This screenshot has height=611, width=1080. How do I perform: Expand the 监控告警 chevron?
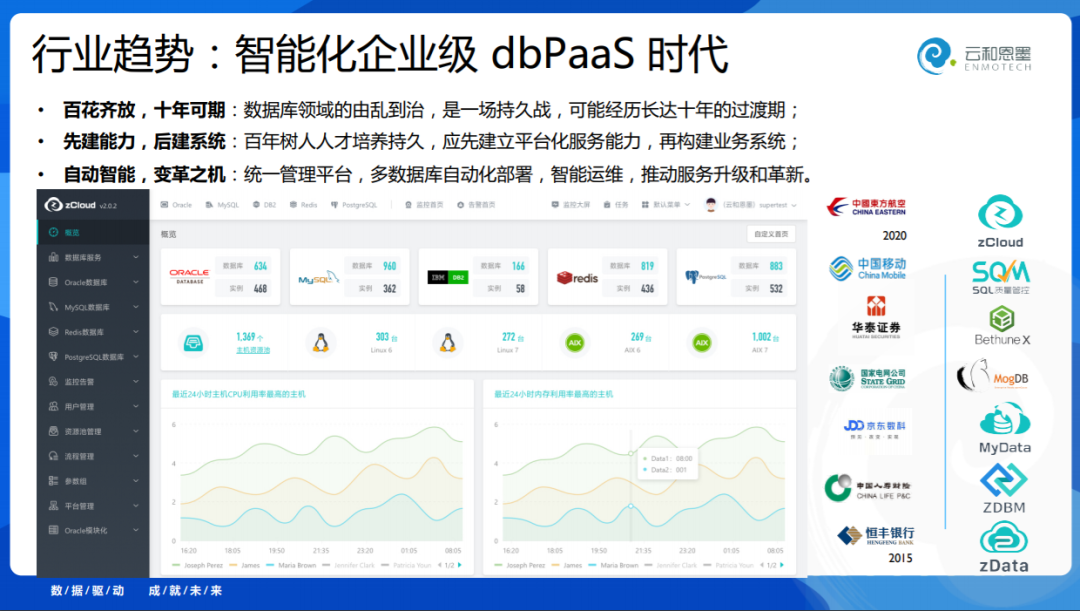(x=136, y=381)
